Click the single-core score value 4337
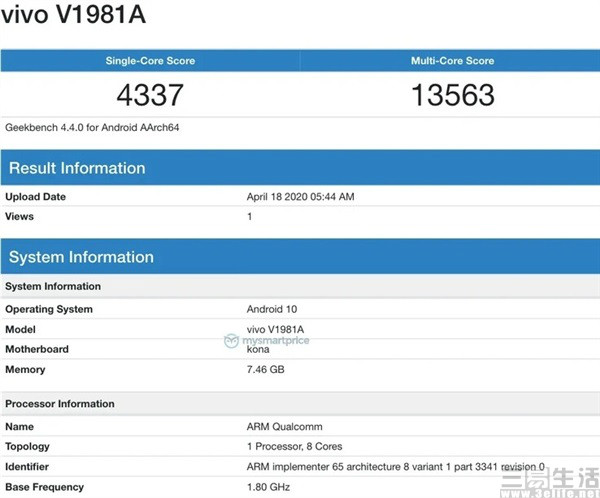Viewport: 600px width, 498px height. coord(150,95)
